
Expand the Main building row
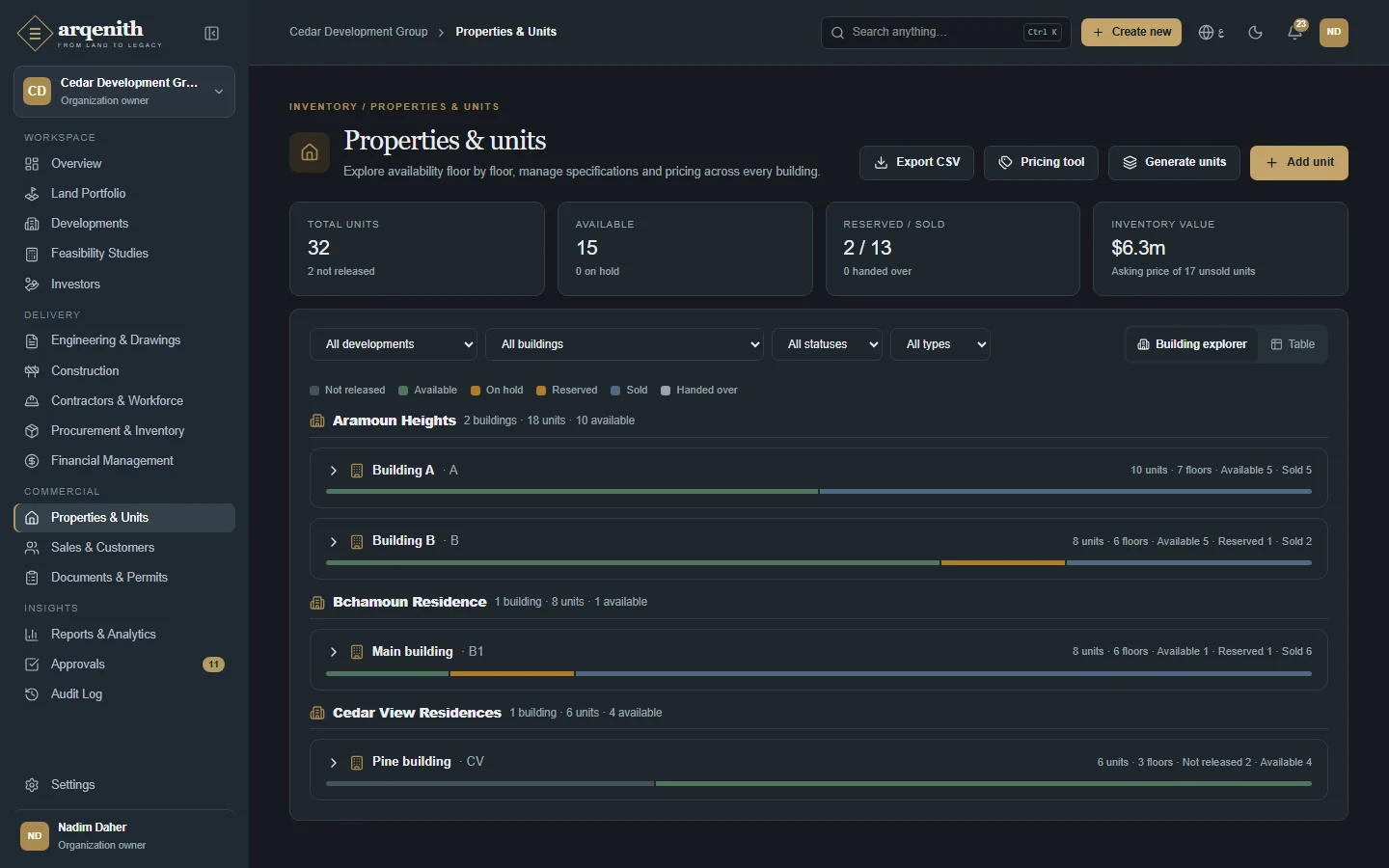pos(333,652)
